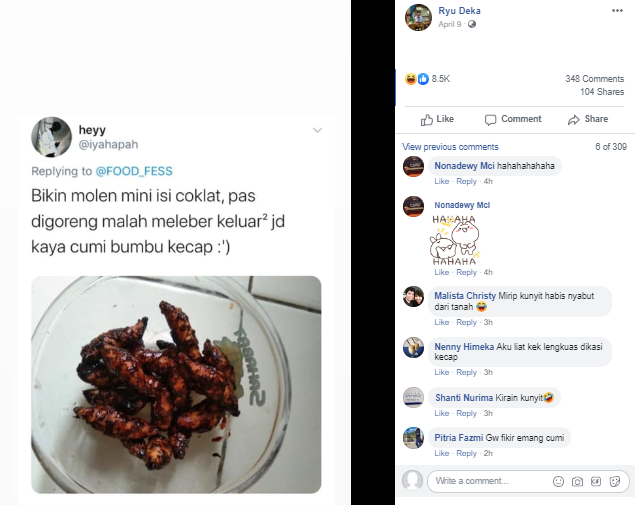Reply to Nenny Himeka's comment
This screenshot has height=505, width=635.
click(466, 373)
